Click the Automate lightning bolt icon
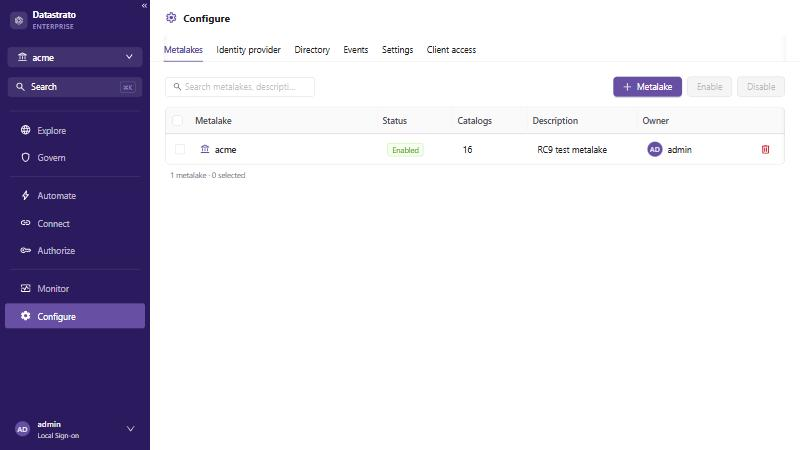The width and height of the screenshot is (800, 450). tap(26, 195)
